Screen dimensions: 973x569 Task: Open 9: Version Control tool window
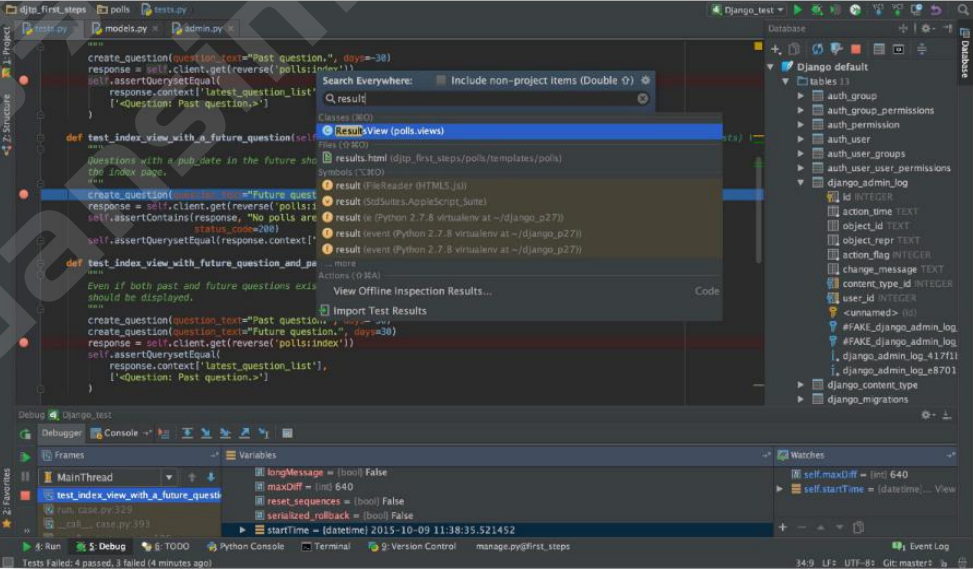412,546
